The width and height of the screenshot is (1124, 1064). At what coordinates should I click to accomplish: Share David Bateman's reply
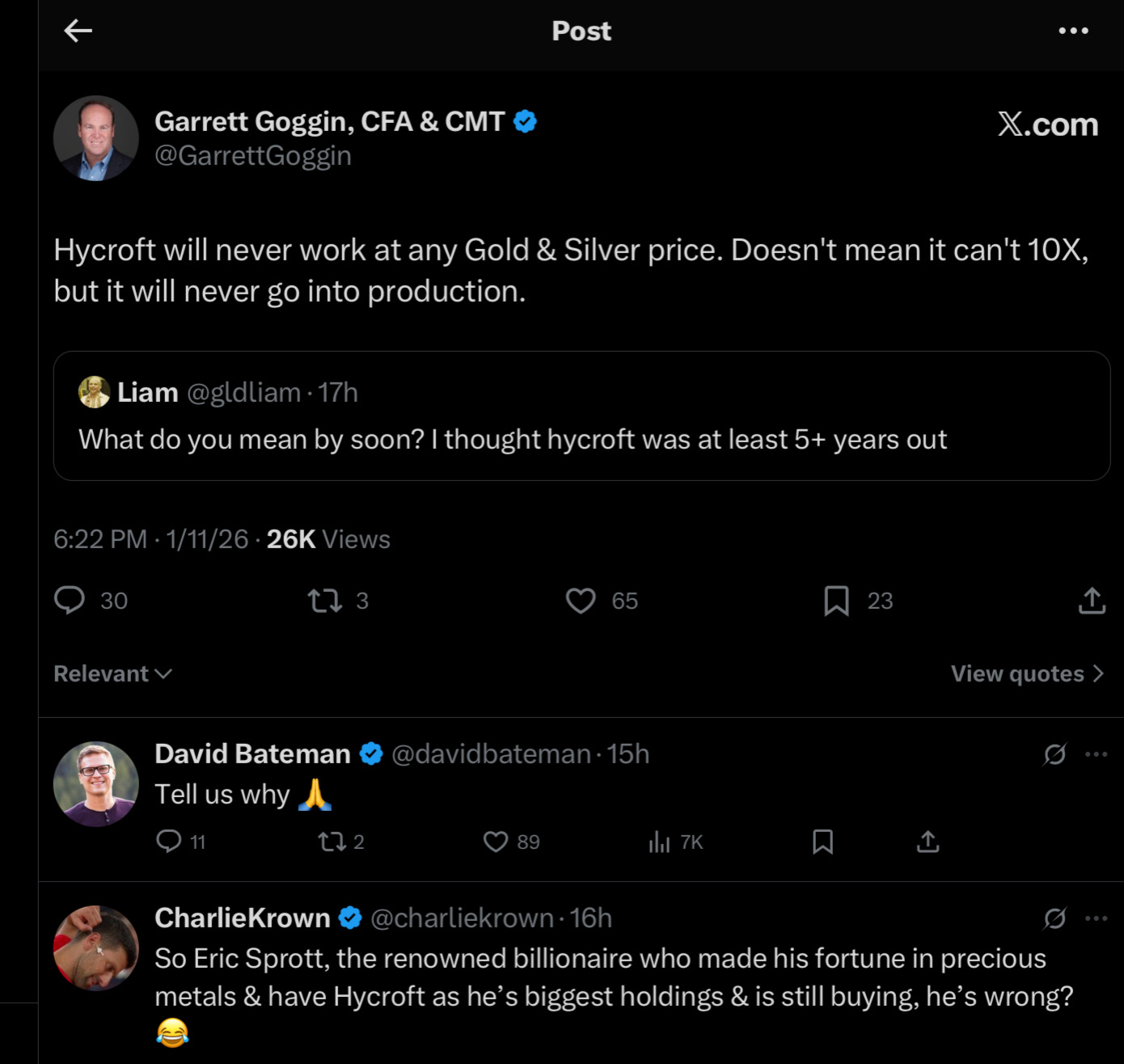click(x=928, y=842)
